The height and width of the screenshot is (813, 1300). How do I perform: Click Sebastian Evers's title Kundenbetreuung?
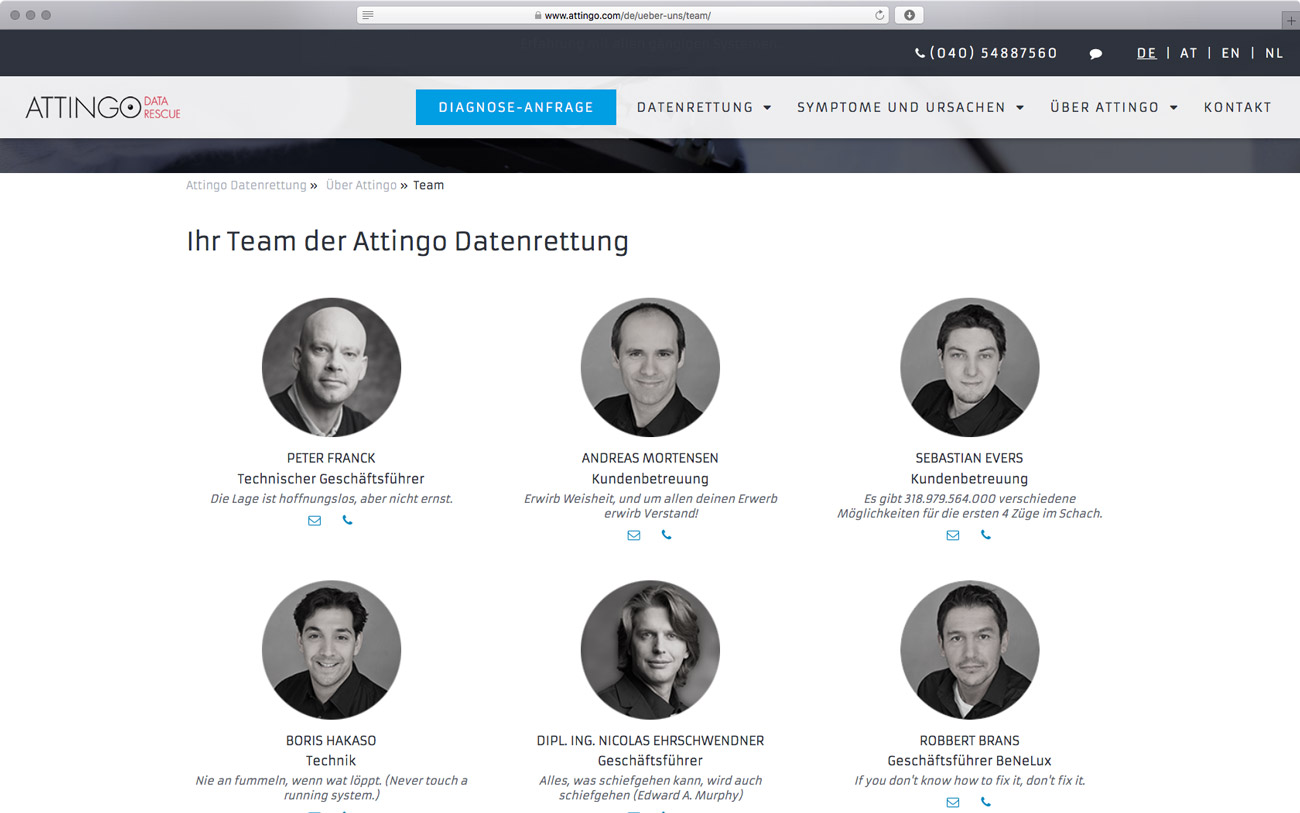tap(969, 479)
